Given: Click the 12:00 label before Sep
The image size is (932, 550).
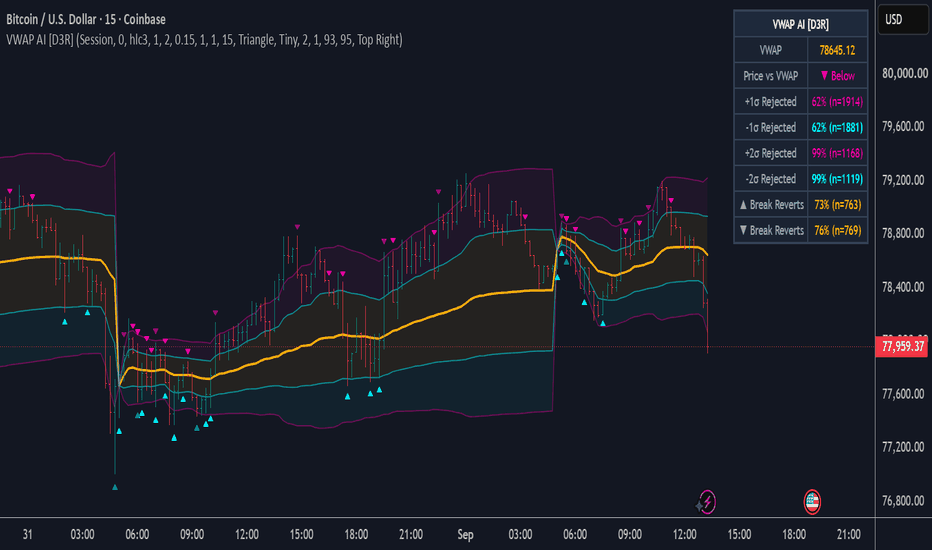Looking at the screenshot, I should [x=247, y=535].
